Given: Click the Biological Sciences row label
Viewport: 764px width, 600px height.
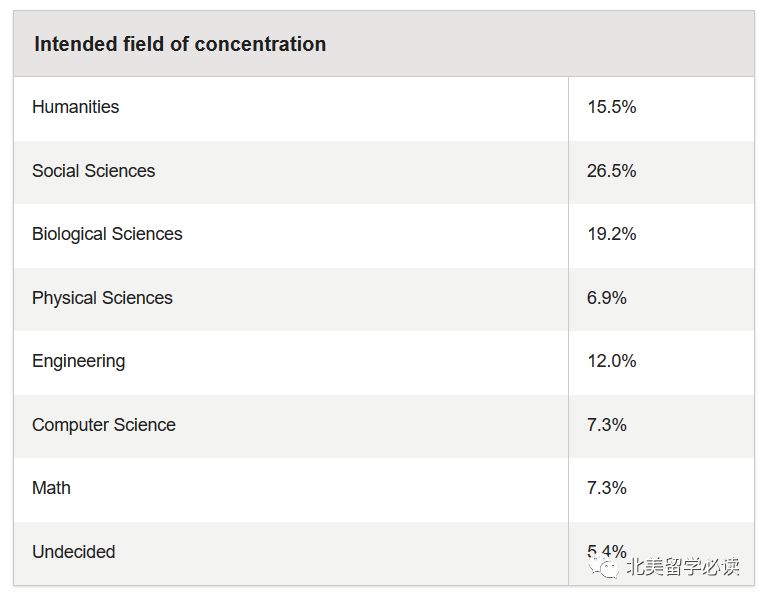Looking at the screenshot, I should coord(107,234).
